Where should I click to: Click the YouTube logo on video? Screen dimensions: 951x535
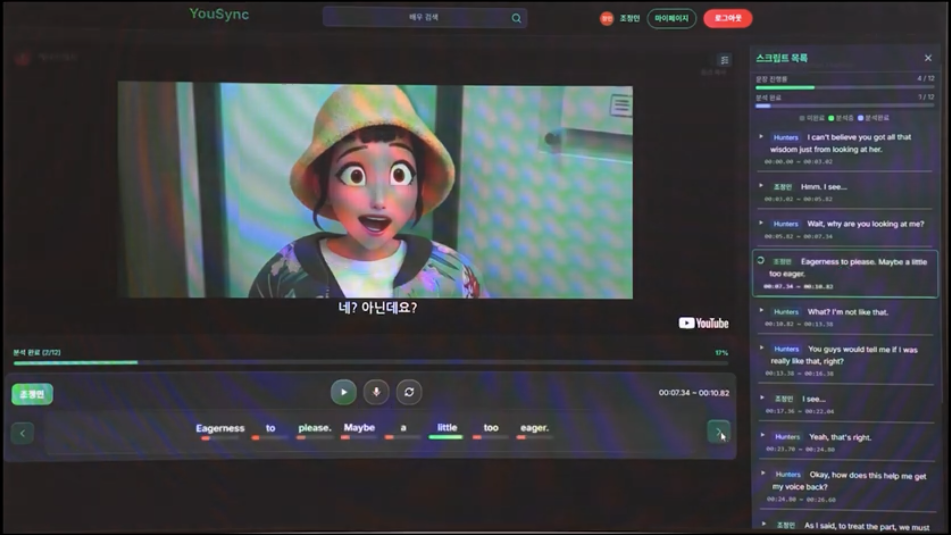click(704, 323)
